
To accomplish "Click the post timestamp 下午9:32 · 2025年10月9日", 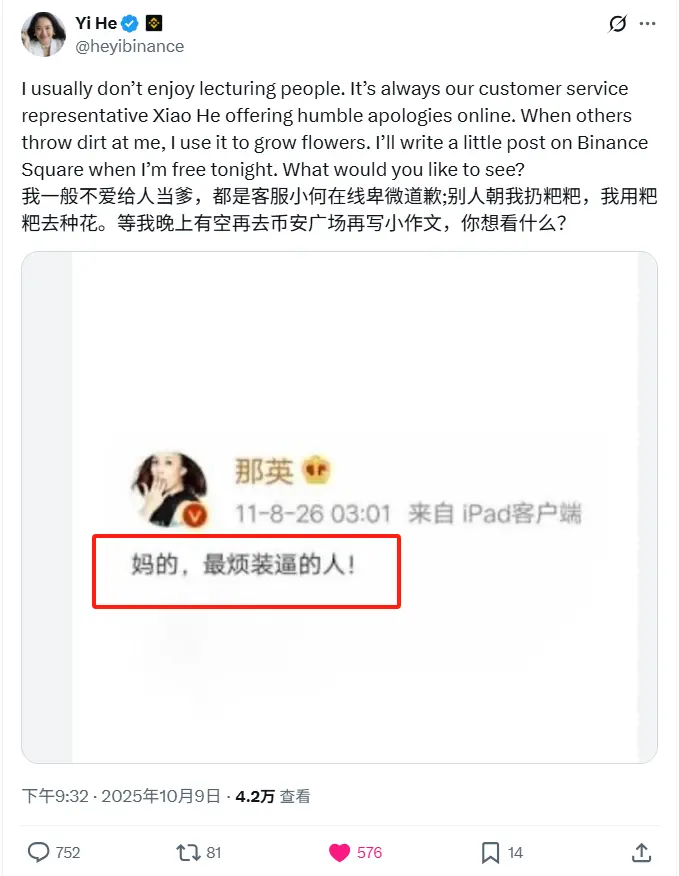I will pyautogui.click(x=121, y=796).
